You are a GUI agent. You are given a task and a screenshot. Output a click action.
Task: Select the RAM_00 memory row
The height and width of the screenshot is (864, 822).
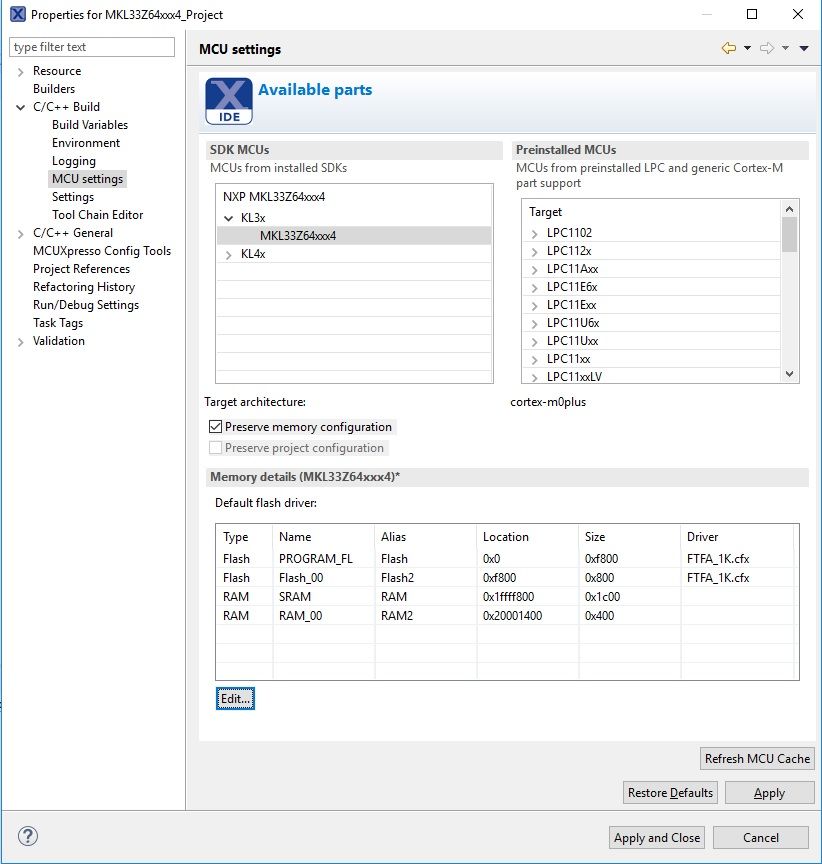pos(506,615)
